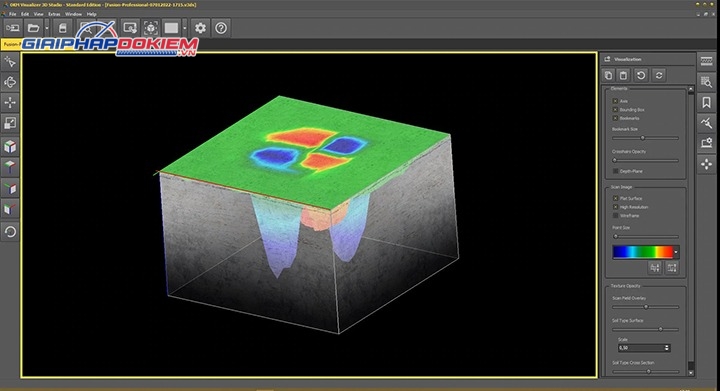Viewport: 720px width, 391px height.
Task: Open the navigation arrows side panel icon
Action: click(707, 164)
